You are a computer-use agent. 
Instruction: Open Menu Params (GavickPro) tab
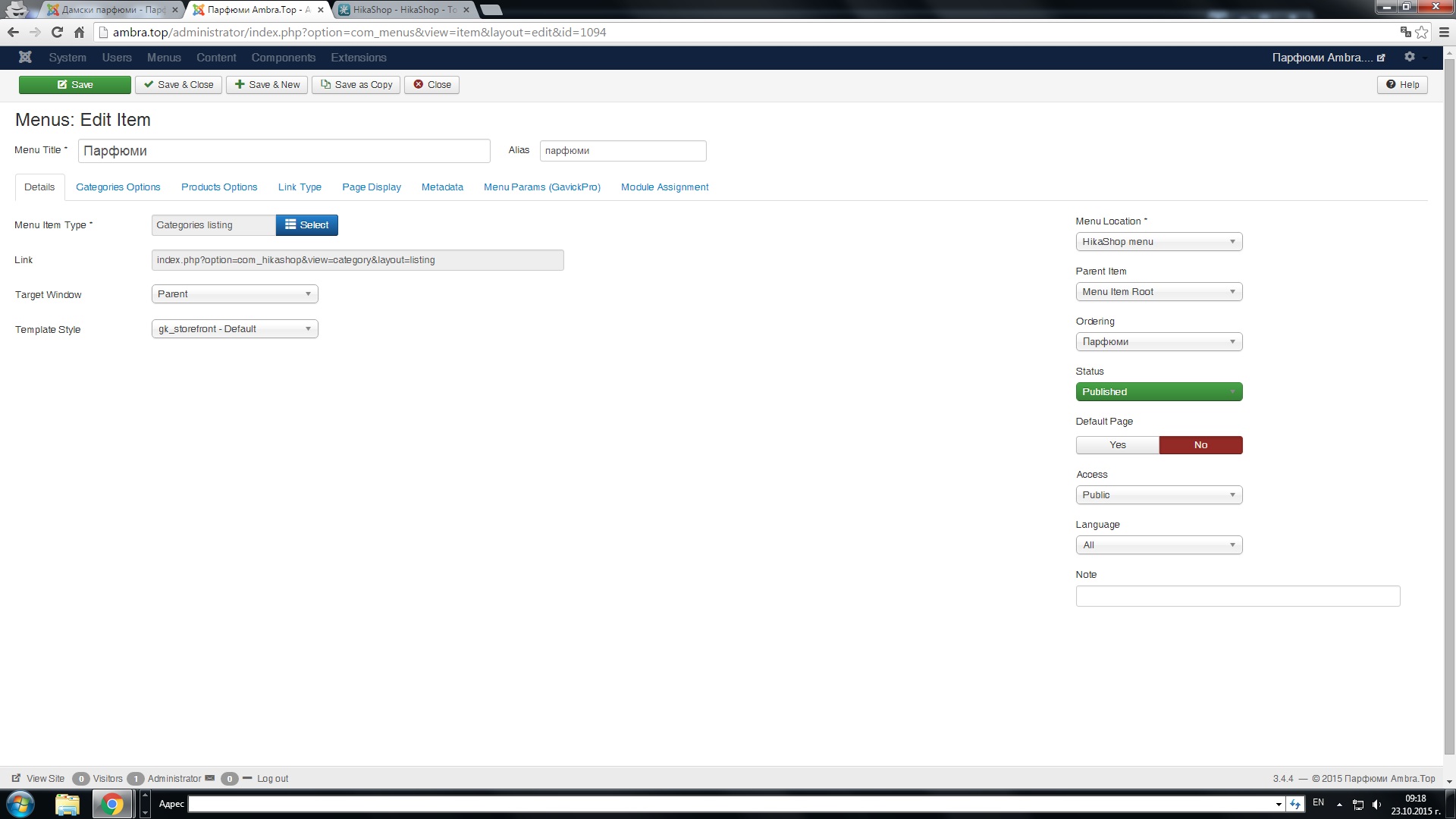coord(542,187)
